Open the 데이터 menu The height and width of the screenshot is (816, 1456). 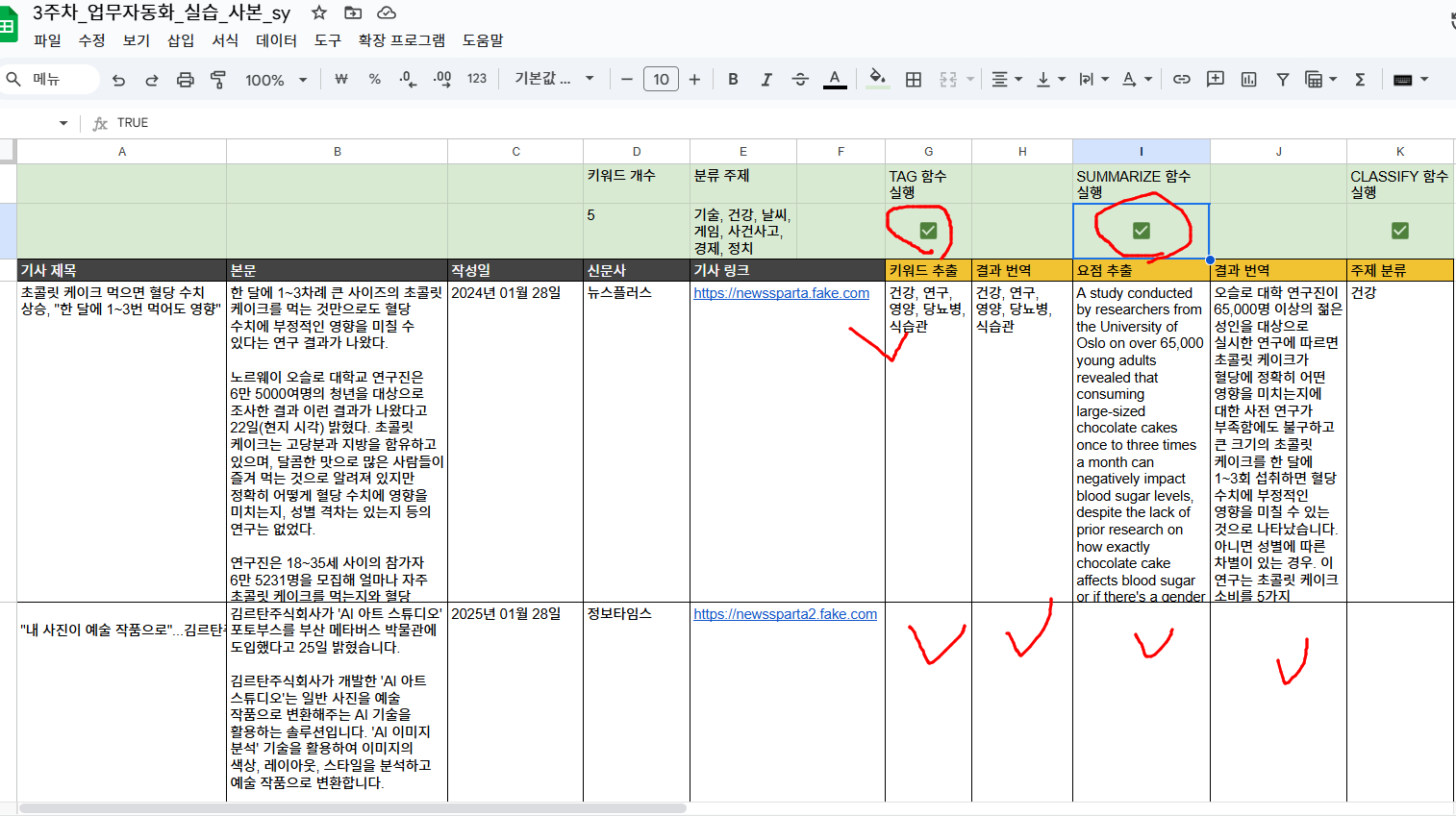click(277, 40)
